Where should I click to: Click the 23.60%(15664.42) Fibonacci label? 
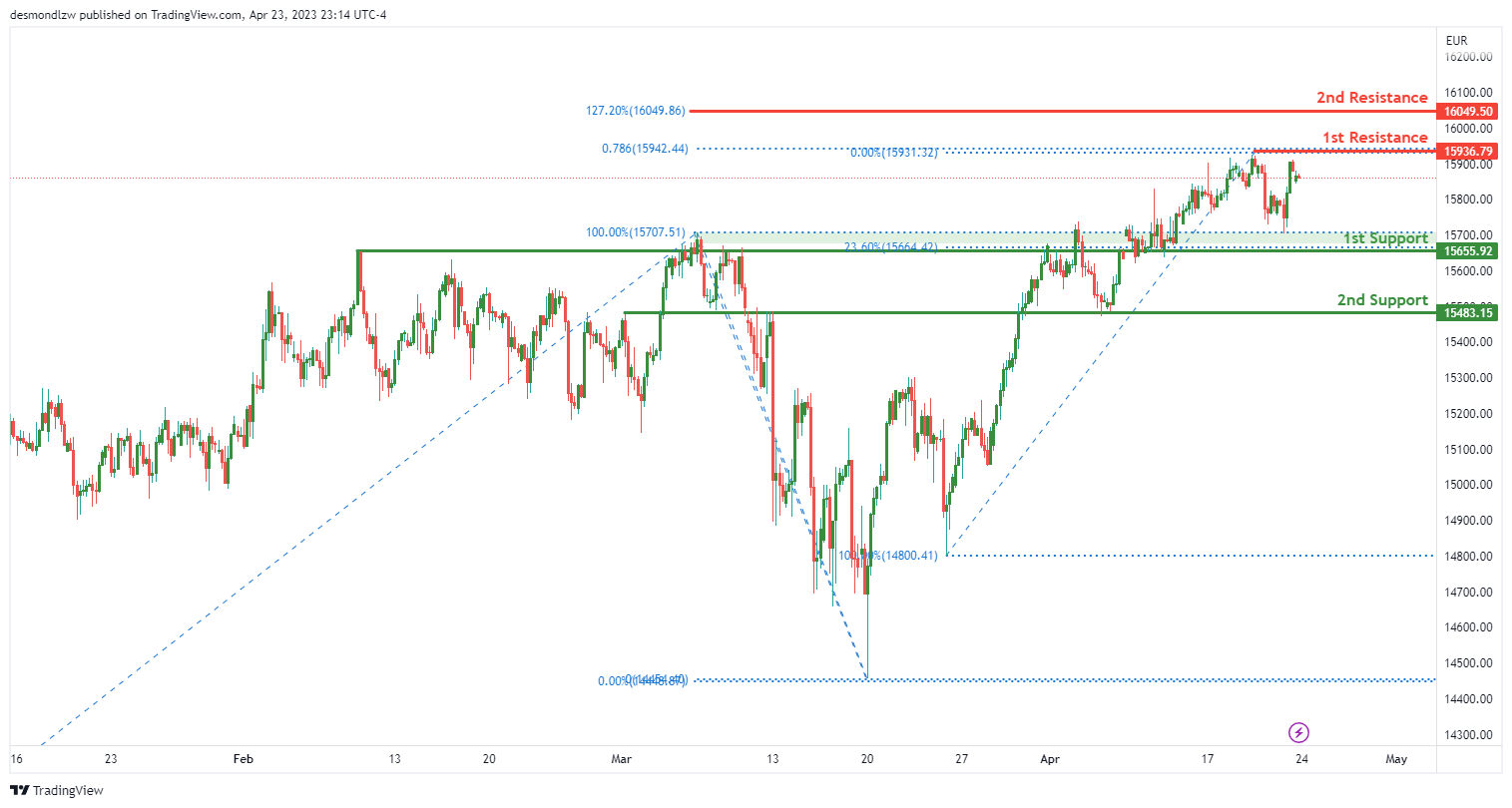890,246
